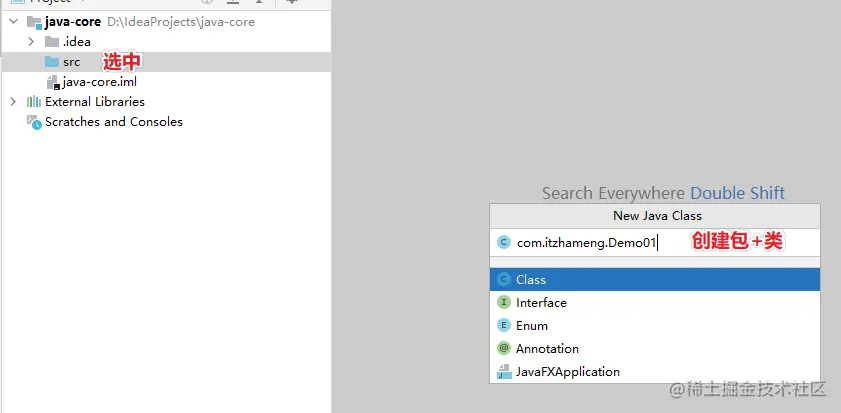The height and width of the screenshot is (413, 841).
Task: Click the src source folder icon
Action: [x=52, y=62]
